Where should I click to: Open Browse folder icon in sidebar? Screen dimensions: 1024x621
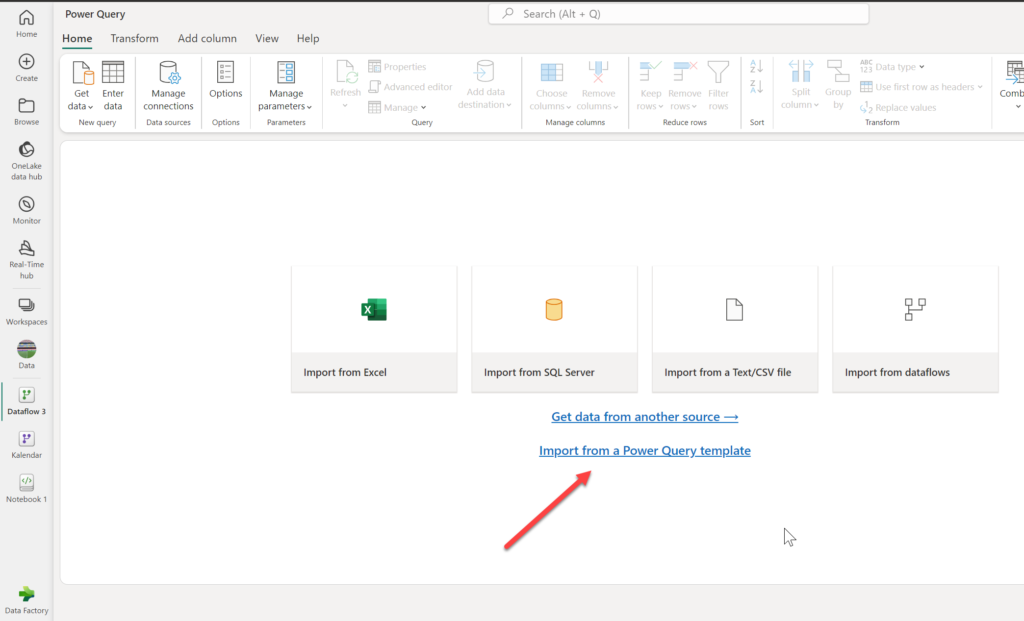tap(26, 105)
